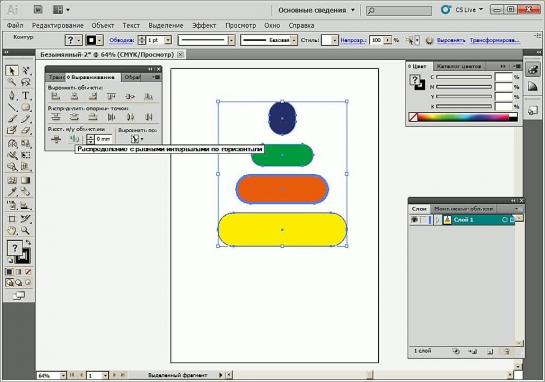Select the Pen tool

pos(11,95)
